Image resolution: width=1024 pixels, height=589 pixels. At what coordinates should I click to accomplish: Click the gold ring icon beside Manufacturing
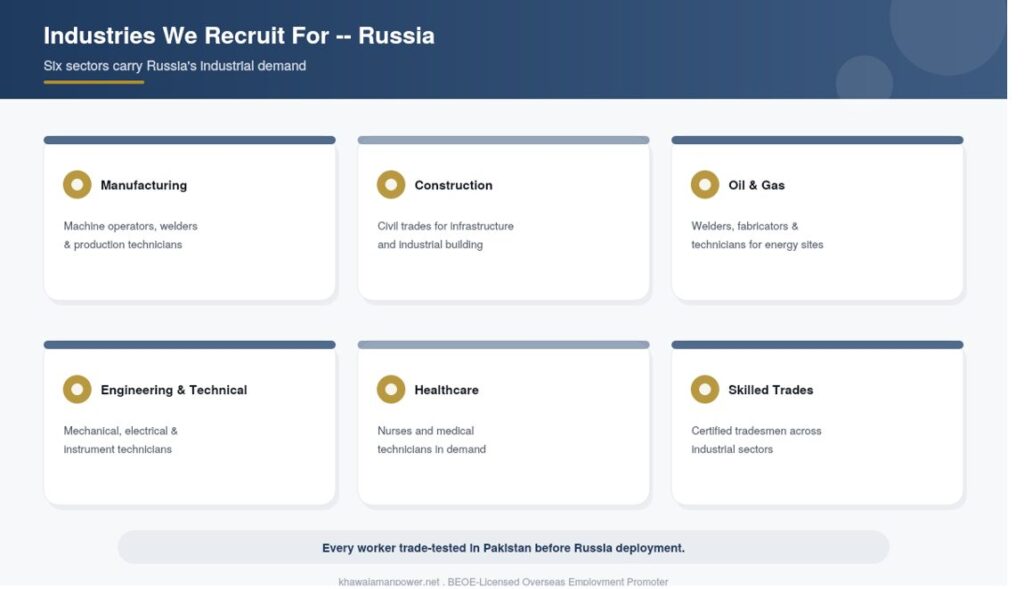(x=77, y=185)
